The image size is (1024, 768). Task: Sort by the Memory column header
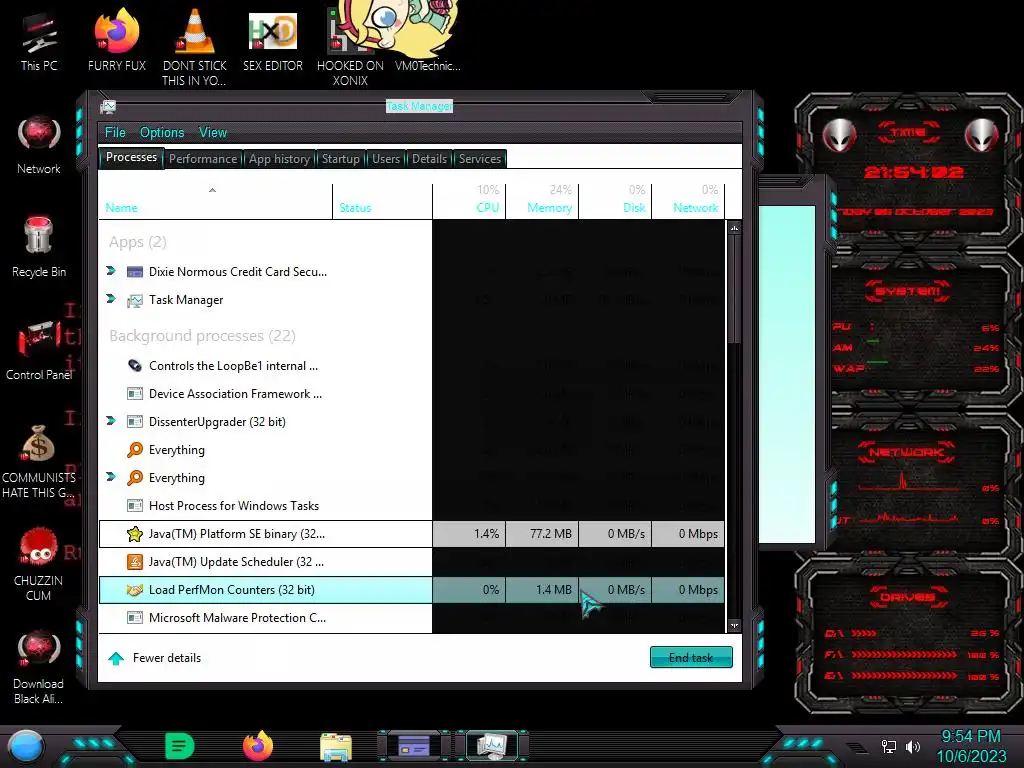(x=542, y=200)
